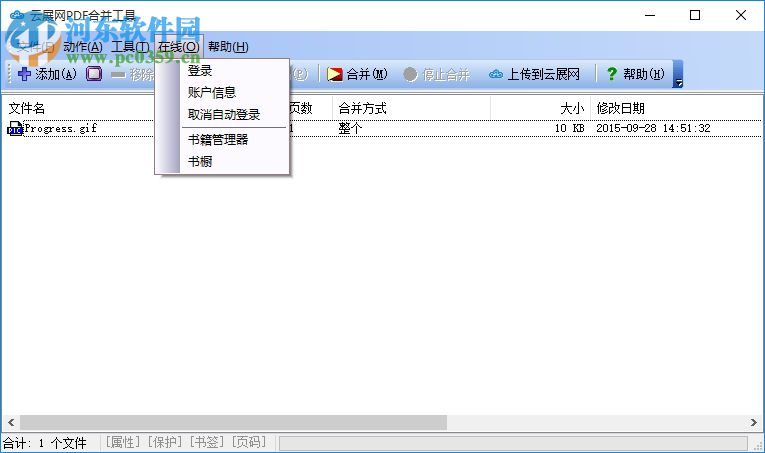Click the 合并(M) merge button
The width and height of the screenshot is (765, 453).
[357, 74]
